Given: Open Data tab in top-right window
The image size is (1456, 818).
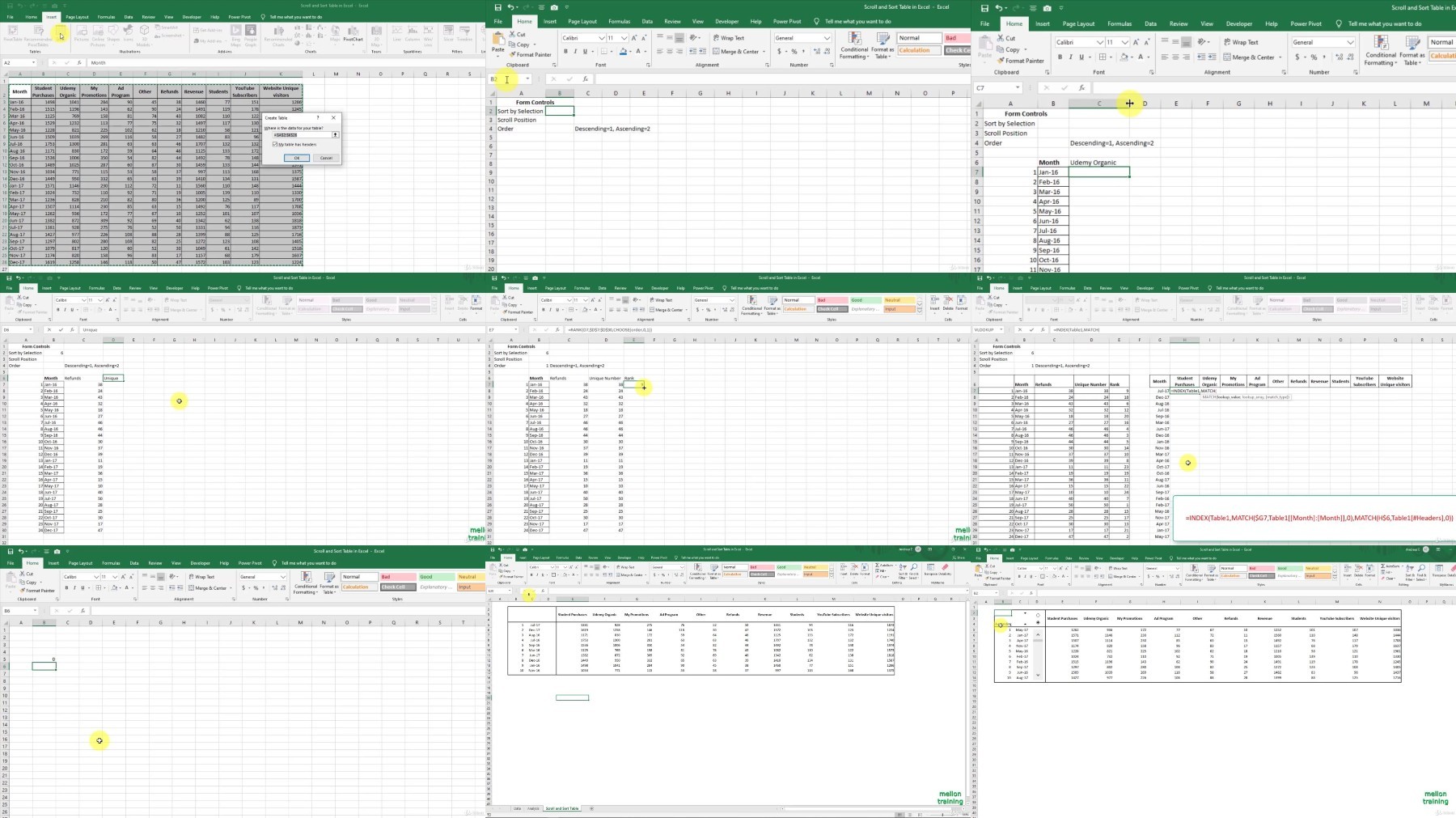Looking at the screenshot, I should 1150,23.
